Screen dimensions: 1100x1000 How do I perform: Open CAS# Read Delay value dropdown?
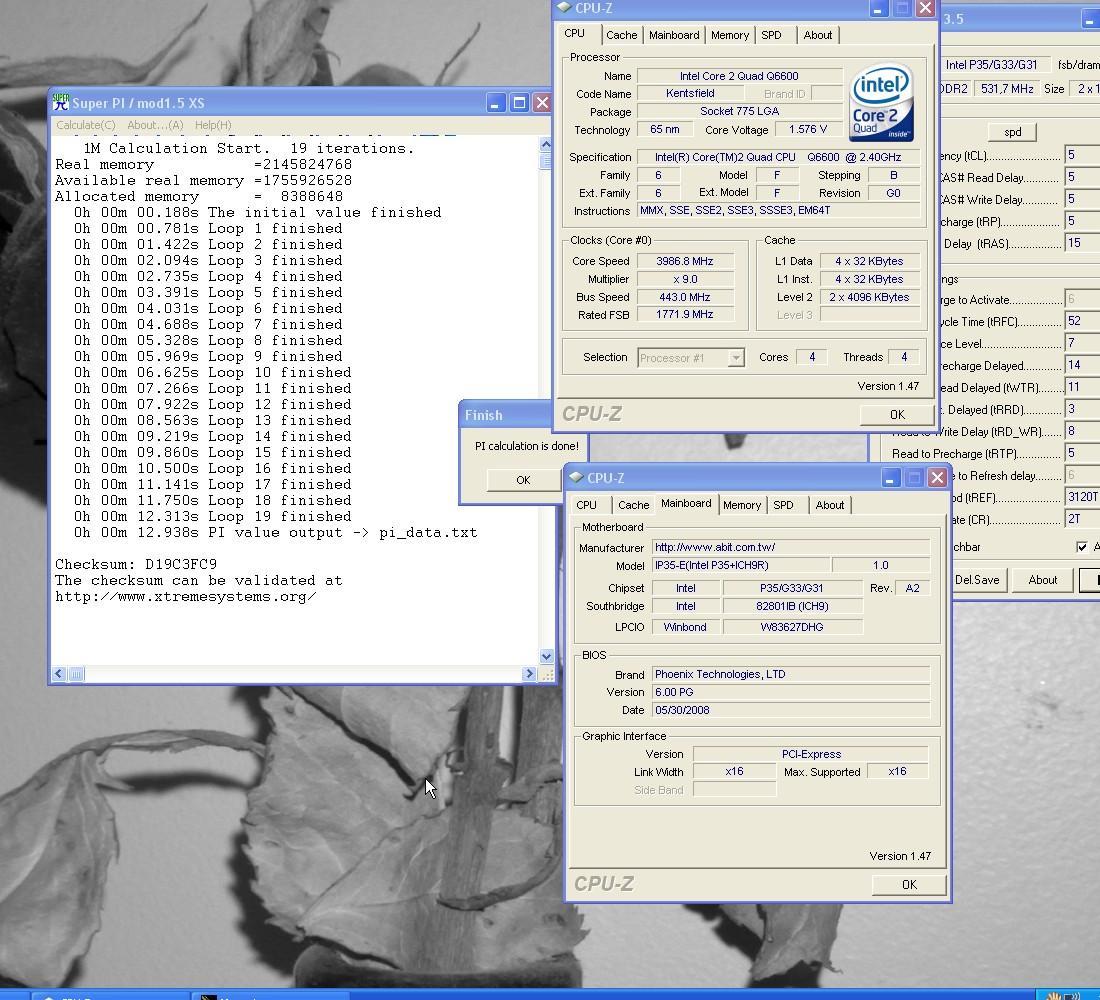[1082, 177]
